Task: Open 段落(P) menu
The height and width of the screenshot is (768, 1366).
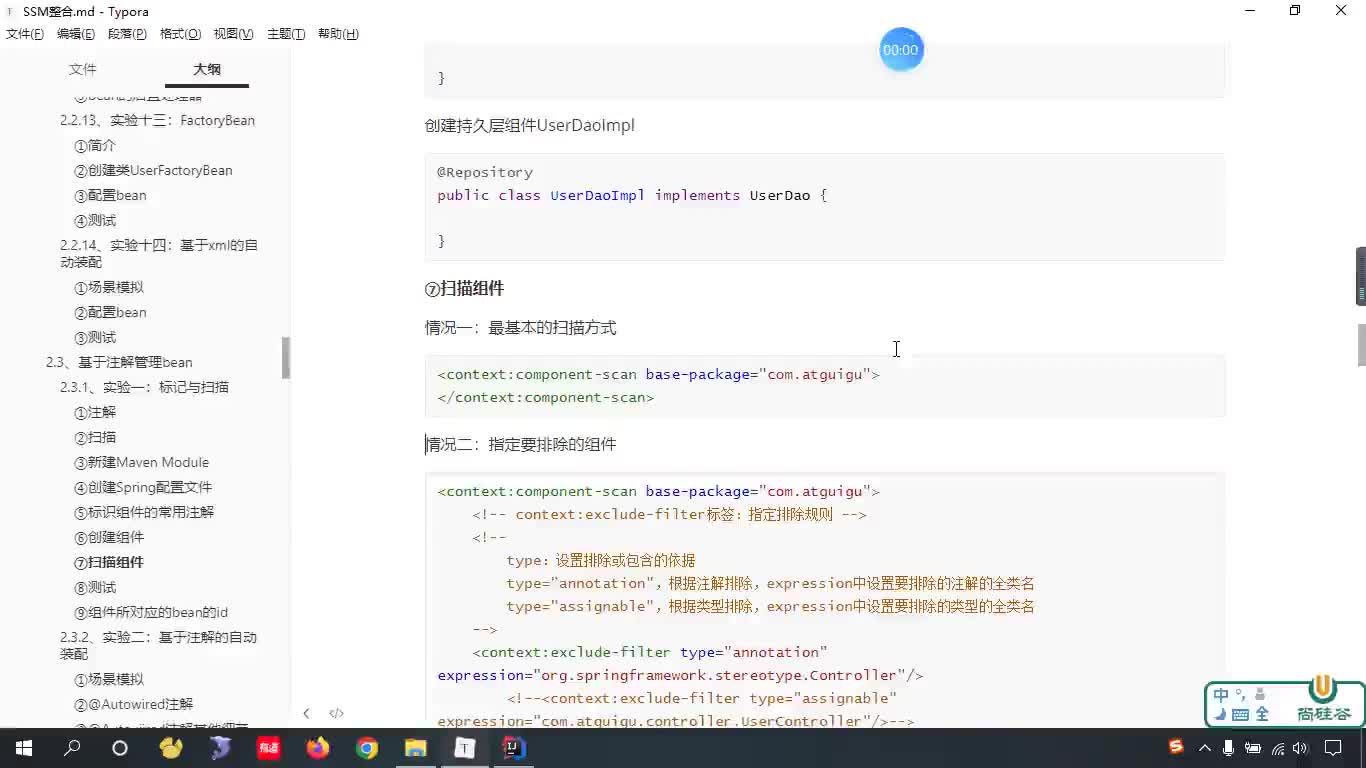Action: (127, 34)
